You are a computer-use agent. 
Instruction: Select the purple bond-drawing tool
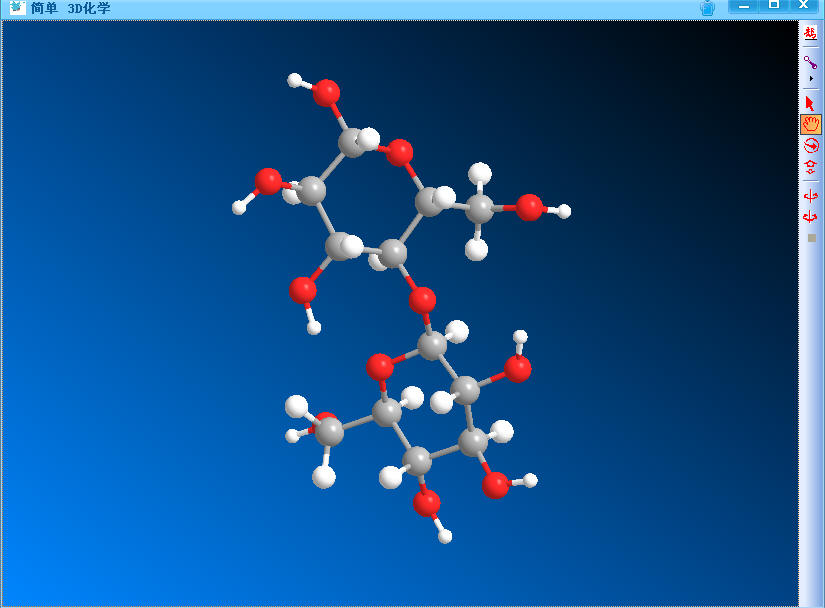point(810,62)
